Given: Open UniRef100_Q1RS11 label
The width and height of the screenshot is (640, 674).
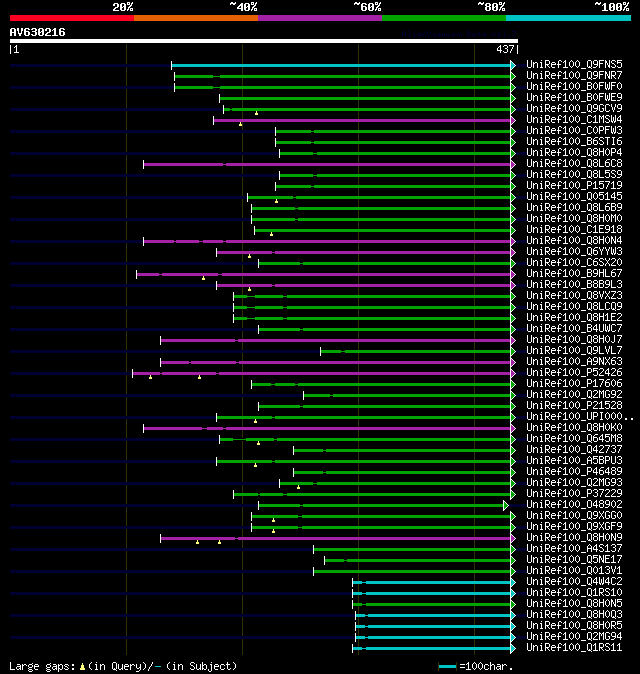Looking at the screenshot, I should [574, 648].
